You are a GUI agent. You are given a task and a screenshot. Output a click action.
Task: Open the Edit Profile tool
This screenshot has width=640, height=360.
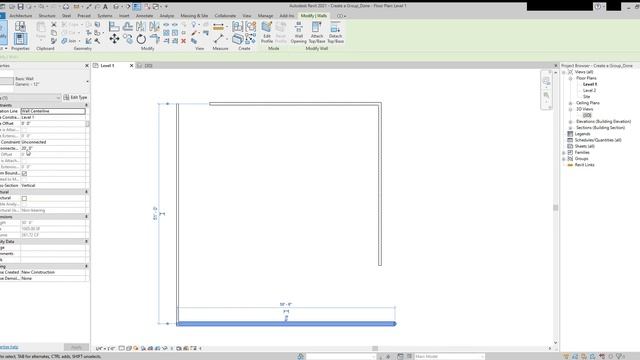pos(267,33)
